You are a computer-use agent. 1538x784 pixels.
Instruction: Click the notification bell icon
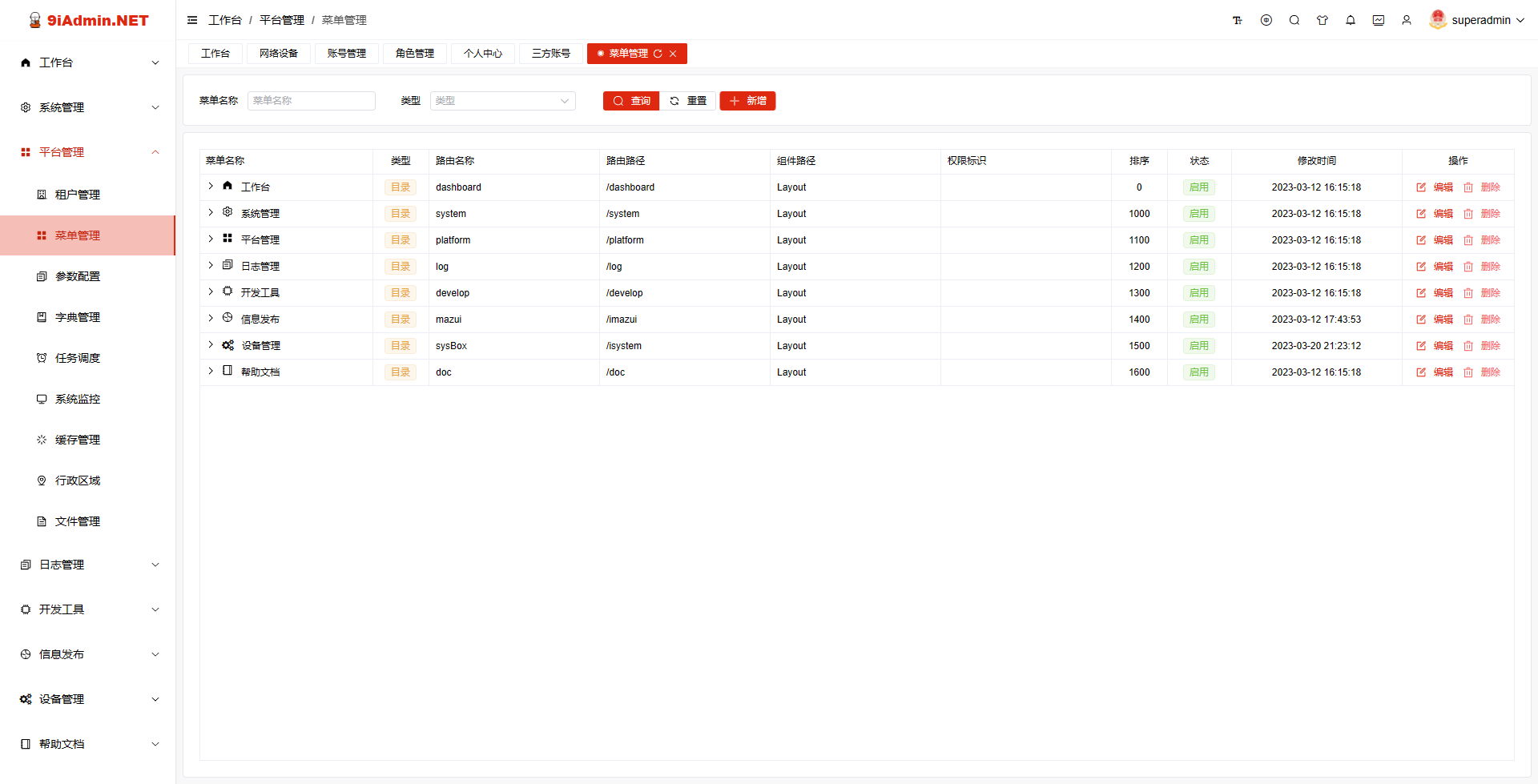click(1351, 20)
